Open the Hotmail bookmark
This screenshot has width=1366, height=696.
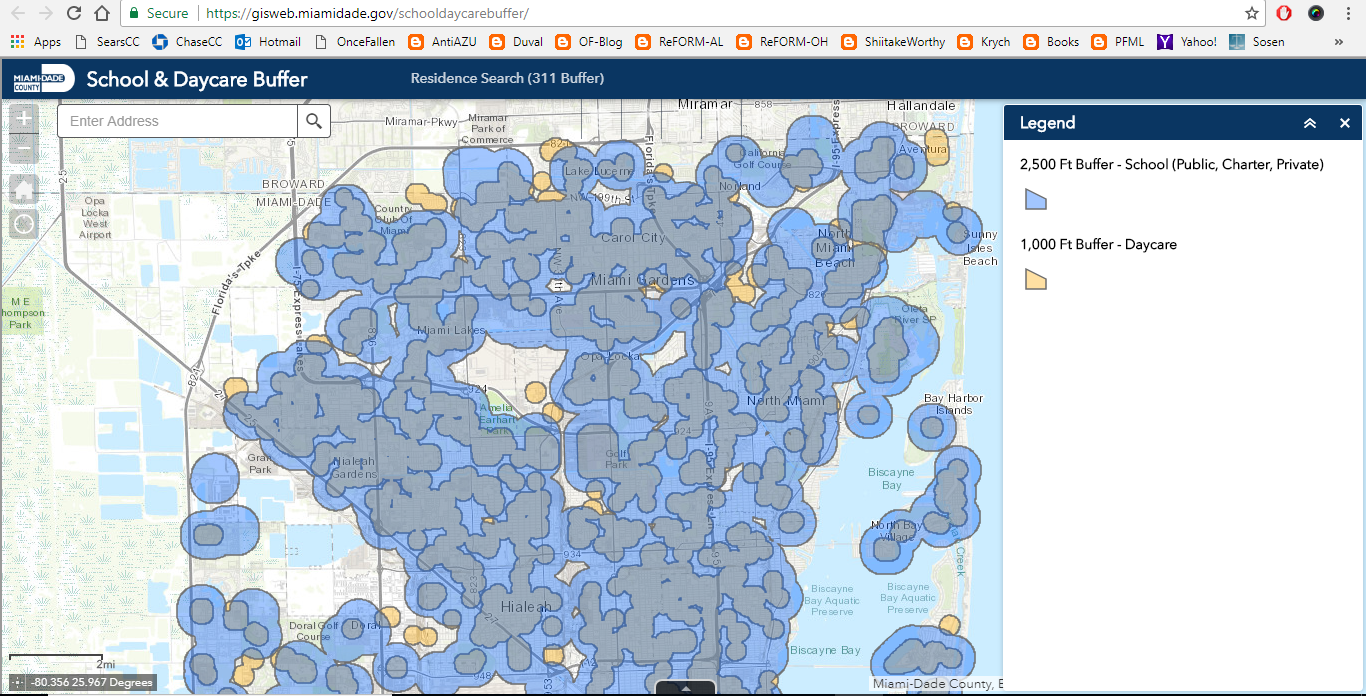point(268,42)
